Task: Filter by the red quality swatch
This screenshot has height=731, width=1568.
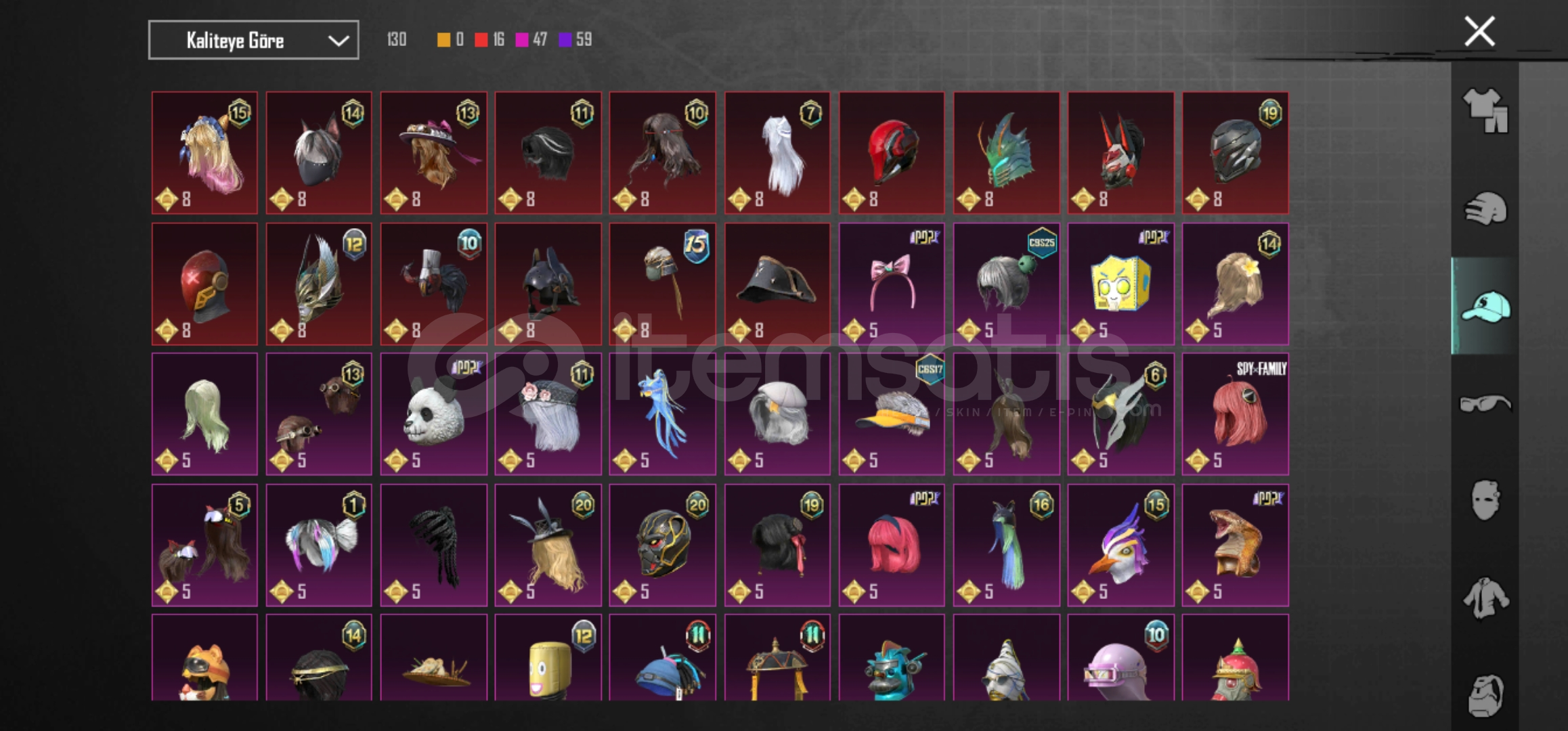Action: (x=481, y=40)
